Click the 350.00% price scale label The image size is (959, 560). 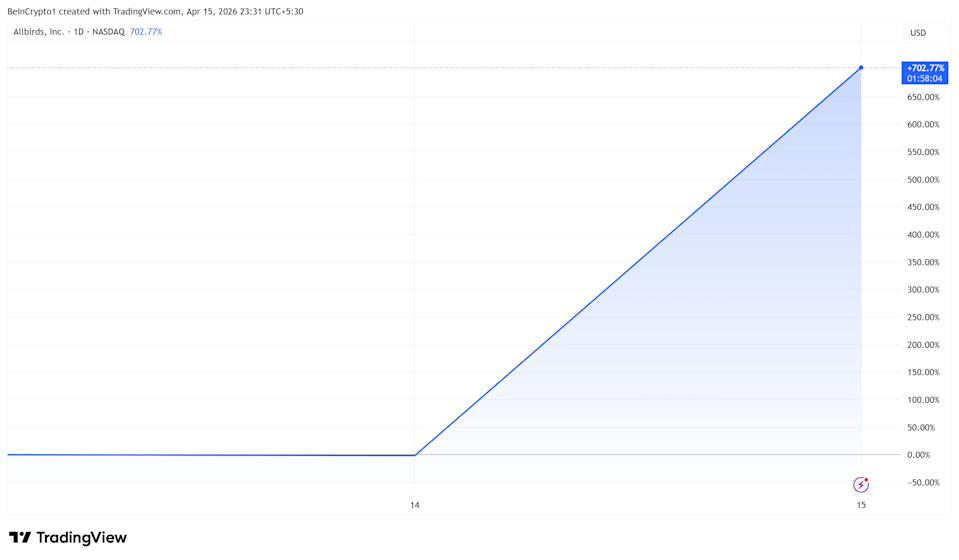[x=923, y=262]
